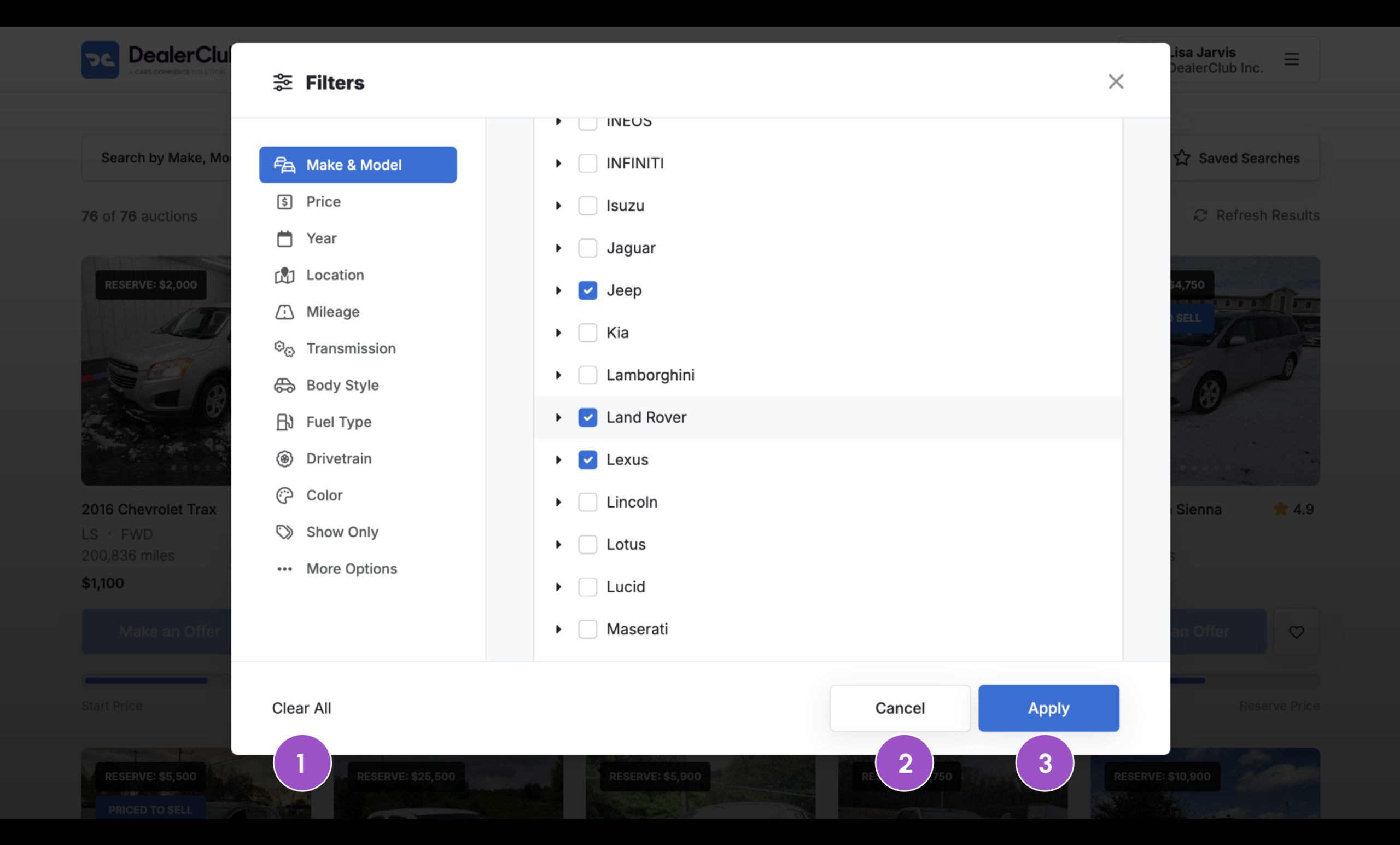
Task: Click the Transmission gears icon
Action: pos(284,348)
